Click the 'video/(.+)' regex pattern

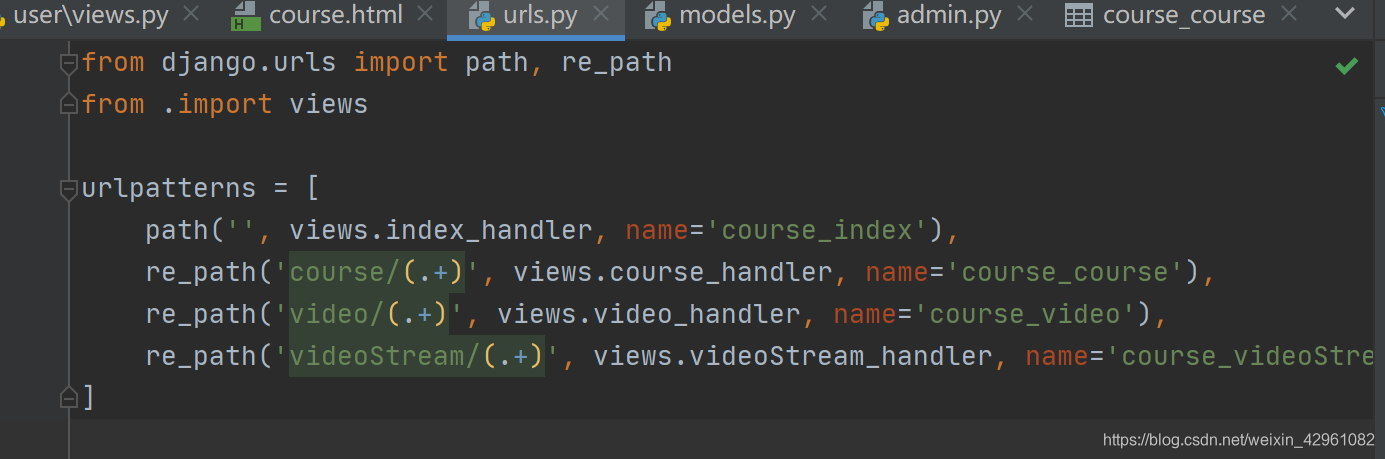[369, 314]
